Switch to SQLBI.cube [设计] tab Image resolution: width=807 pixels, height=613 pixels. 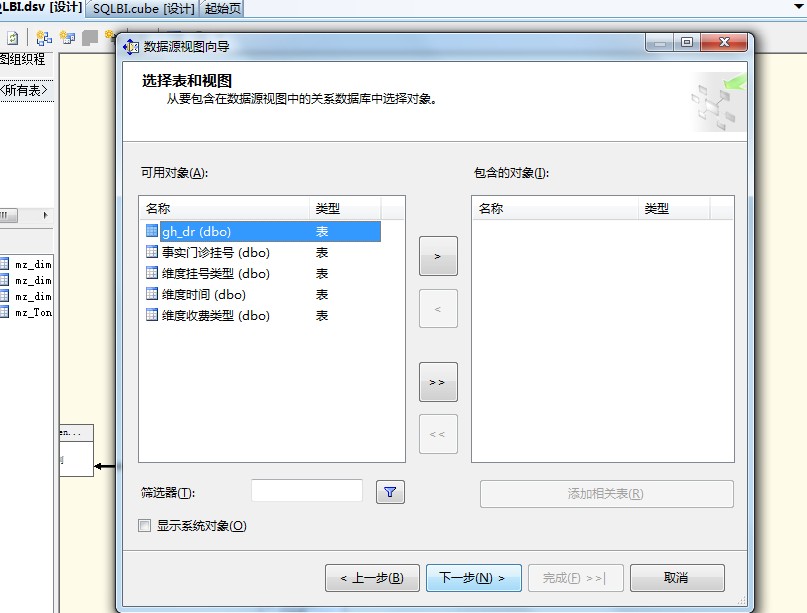tap(144, 9)
